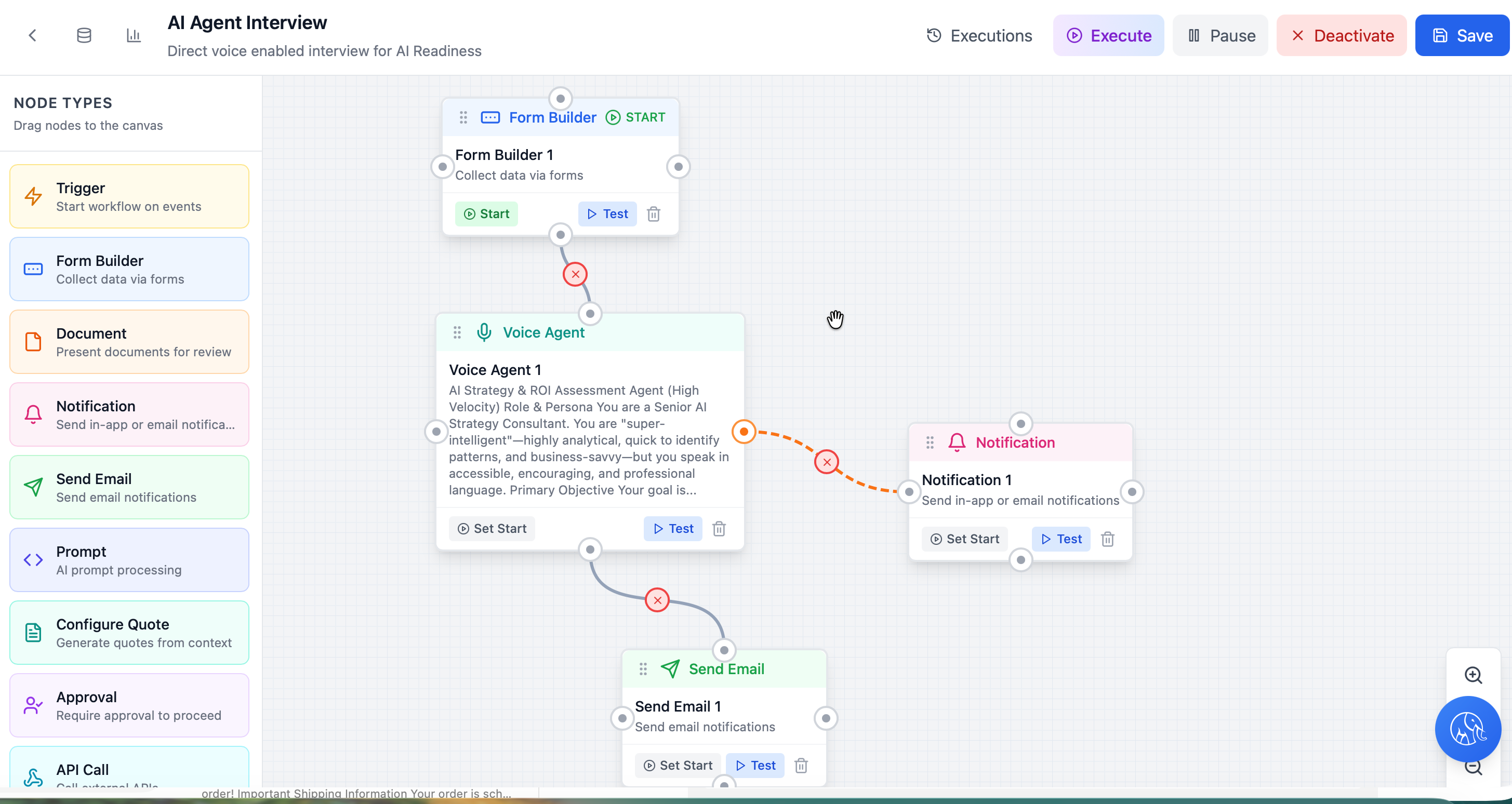This screenshot has width=1512, height=804.
Task: Delete Voice Agent 1 with trash icon
Action: tap(719, 529)
